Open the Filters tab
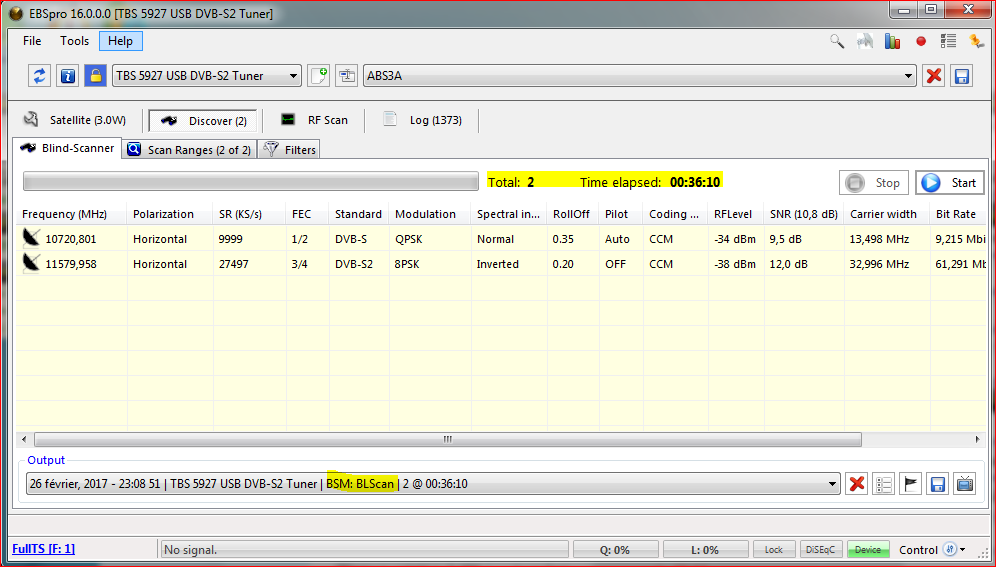 pyautogui.click(x=289, y=150)
